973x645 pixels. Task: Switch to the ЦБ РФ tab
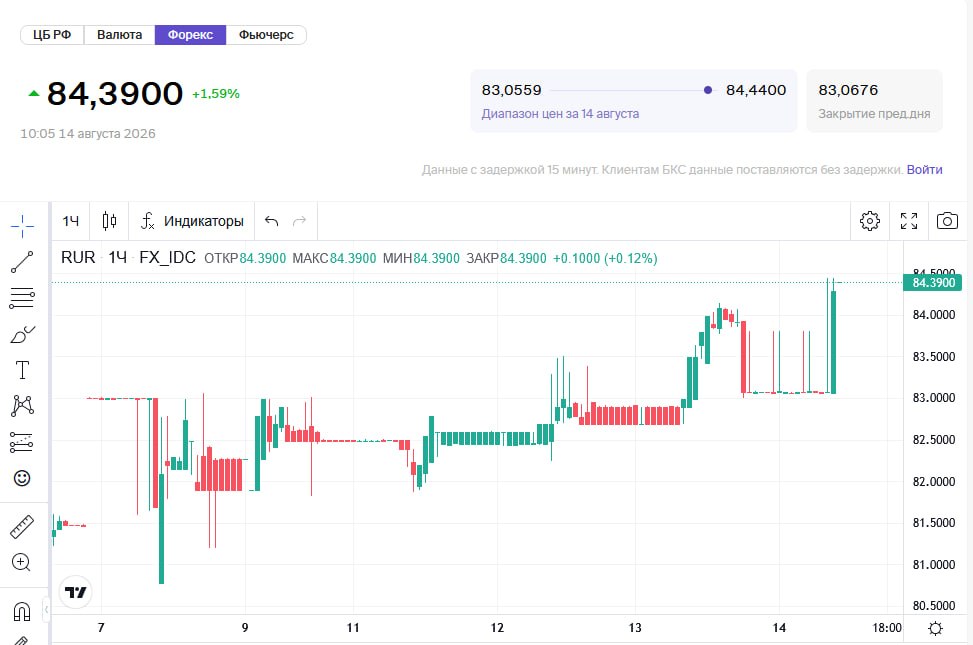[x=52, y=35]
